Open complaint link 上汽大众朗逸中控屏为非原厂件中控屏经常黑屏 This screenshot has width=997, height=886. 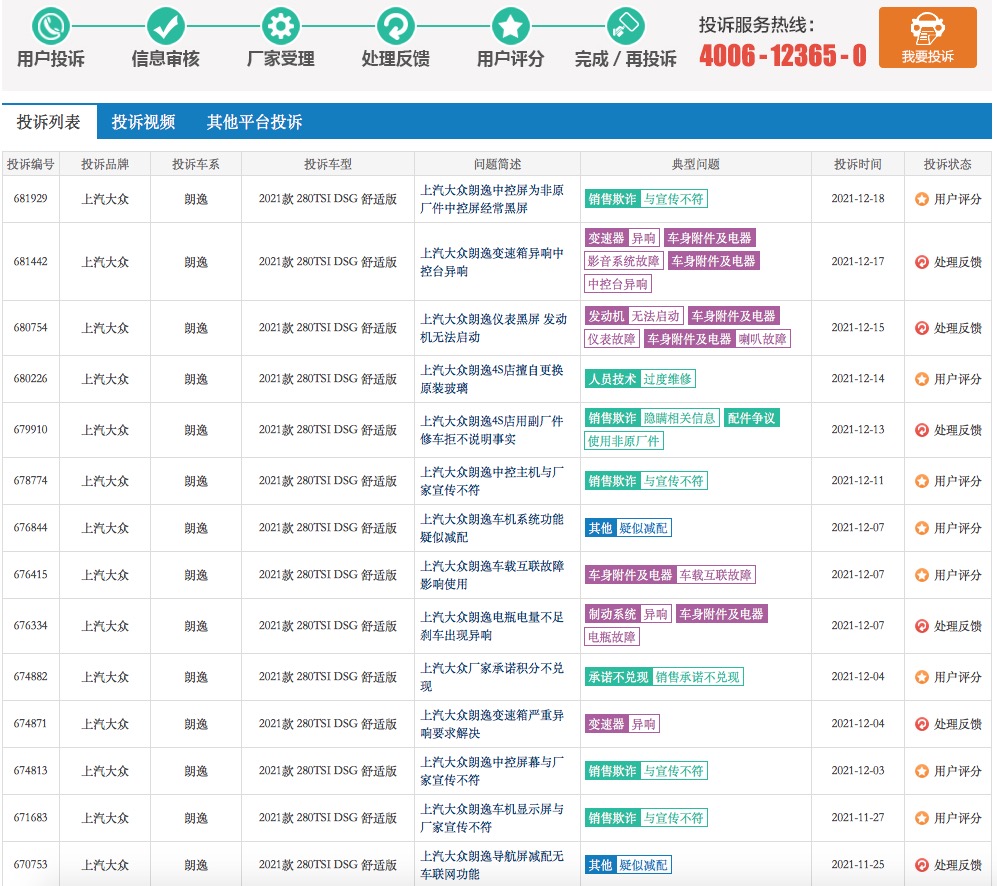click(x=492, y=199)
